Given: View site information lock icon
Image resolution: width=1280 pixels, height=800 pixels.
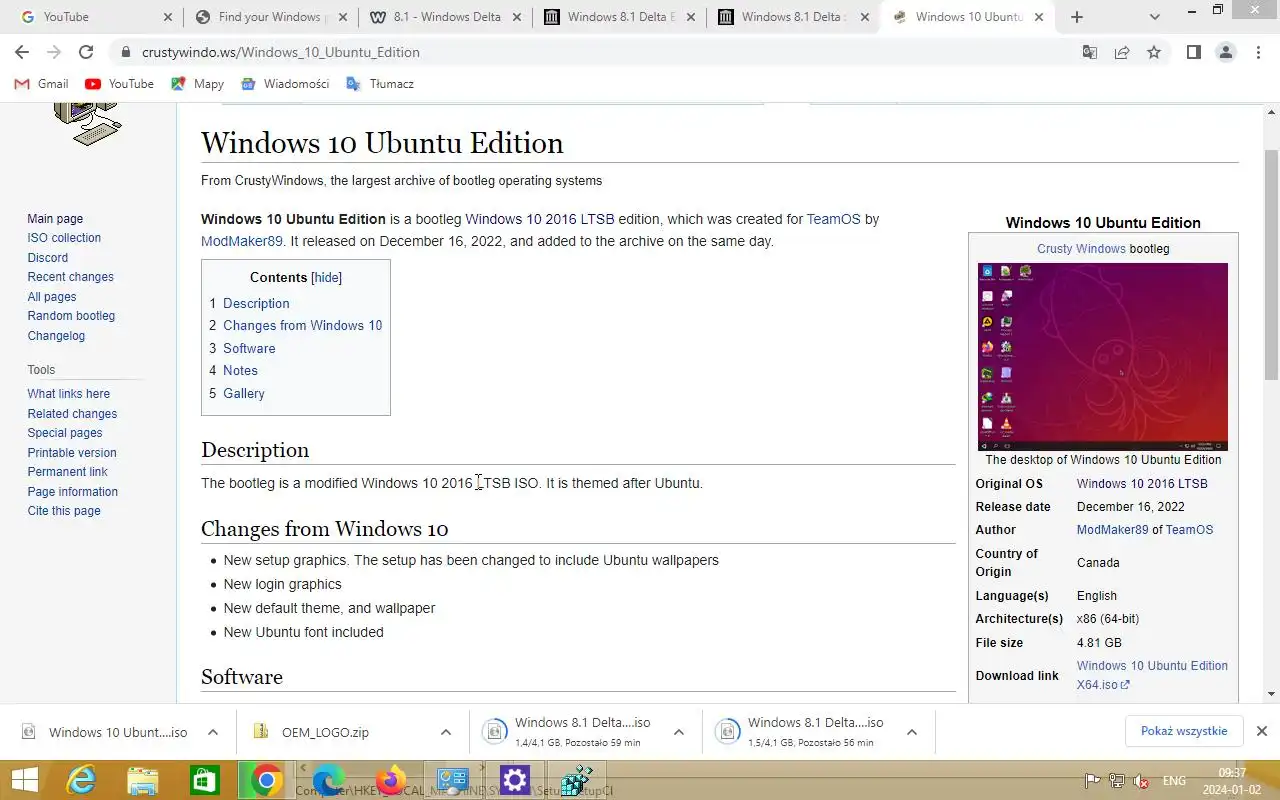Looking at the screenshot, I should 125,52.
